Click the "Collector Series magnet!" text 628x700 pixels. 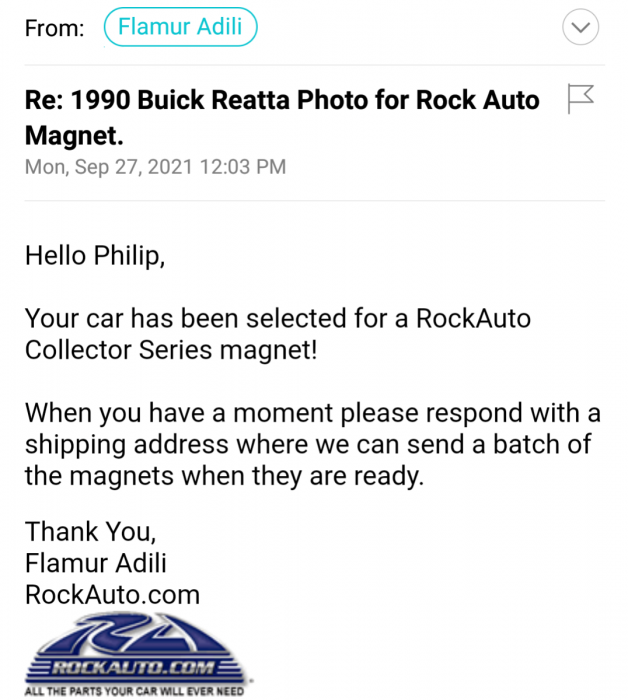(171, 352)
